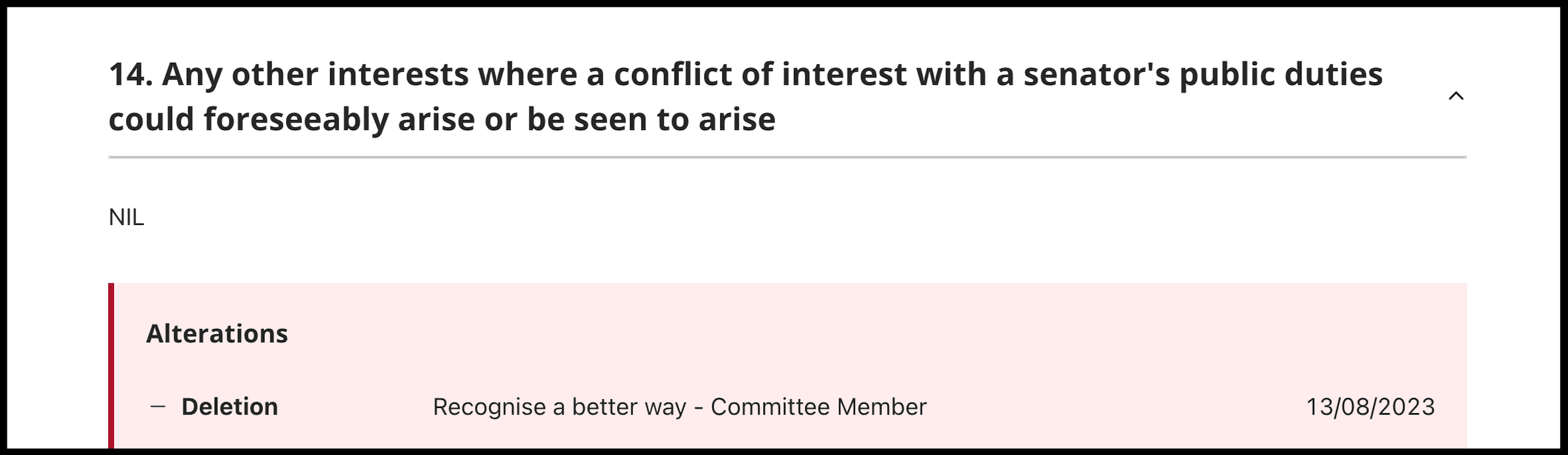Click 'senator's public duties' in the heading

1203,74
